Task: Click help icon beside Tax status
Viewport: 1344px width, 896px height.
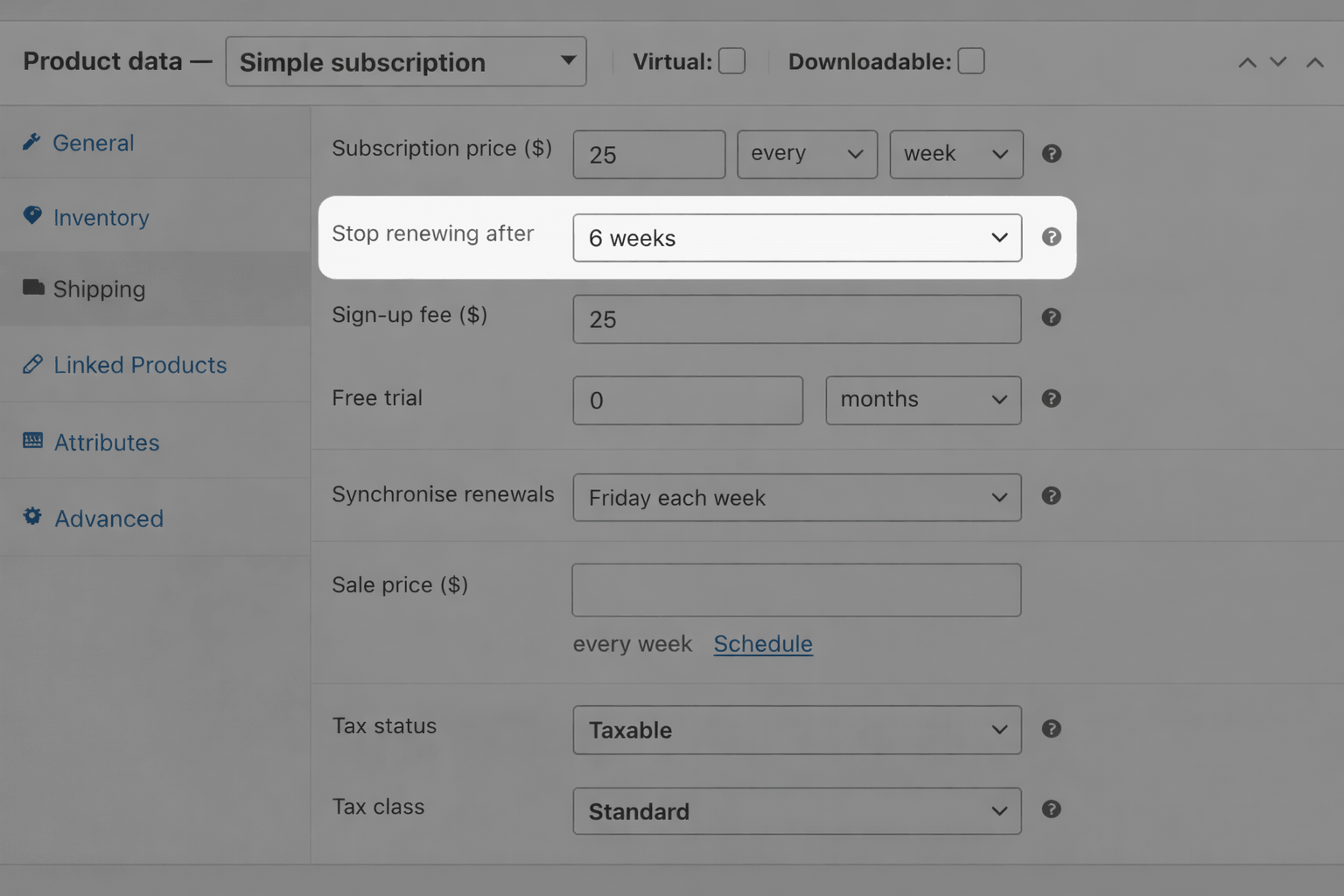Action: pos(1051,728)
